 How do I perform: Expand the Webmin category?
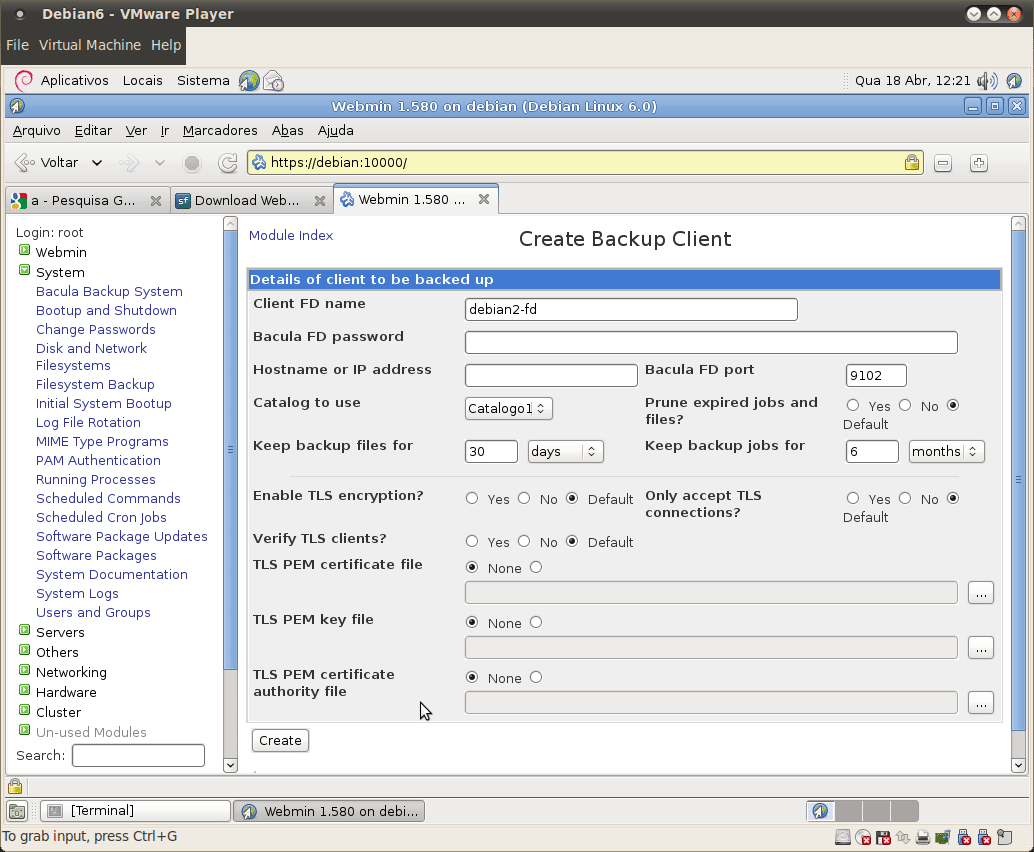[24, 250]
